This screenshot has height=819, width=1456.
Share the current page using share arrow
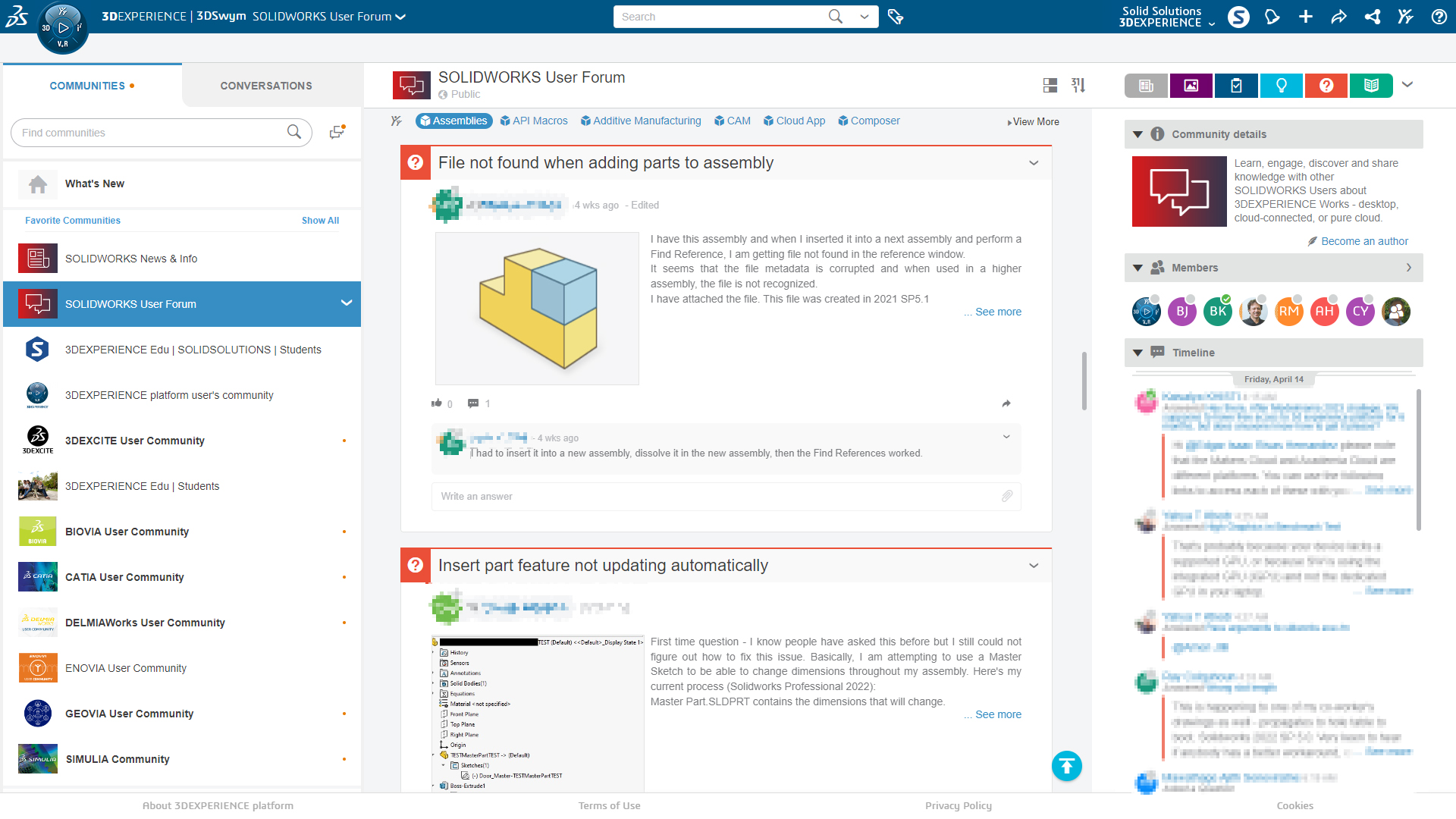(1339, 16)
